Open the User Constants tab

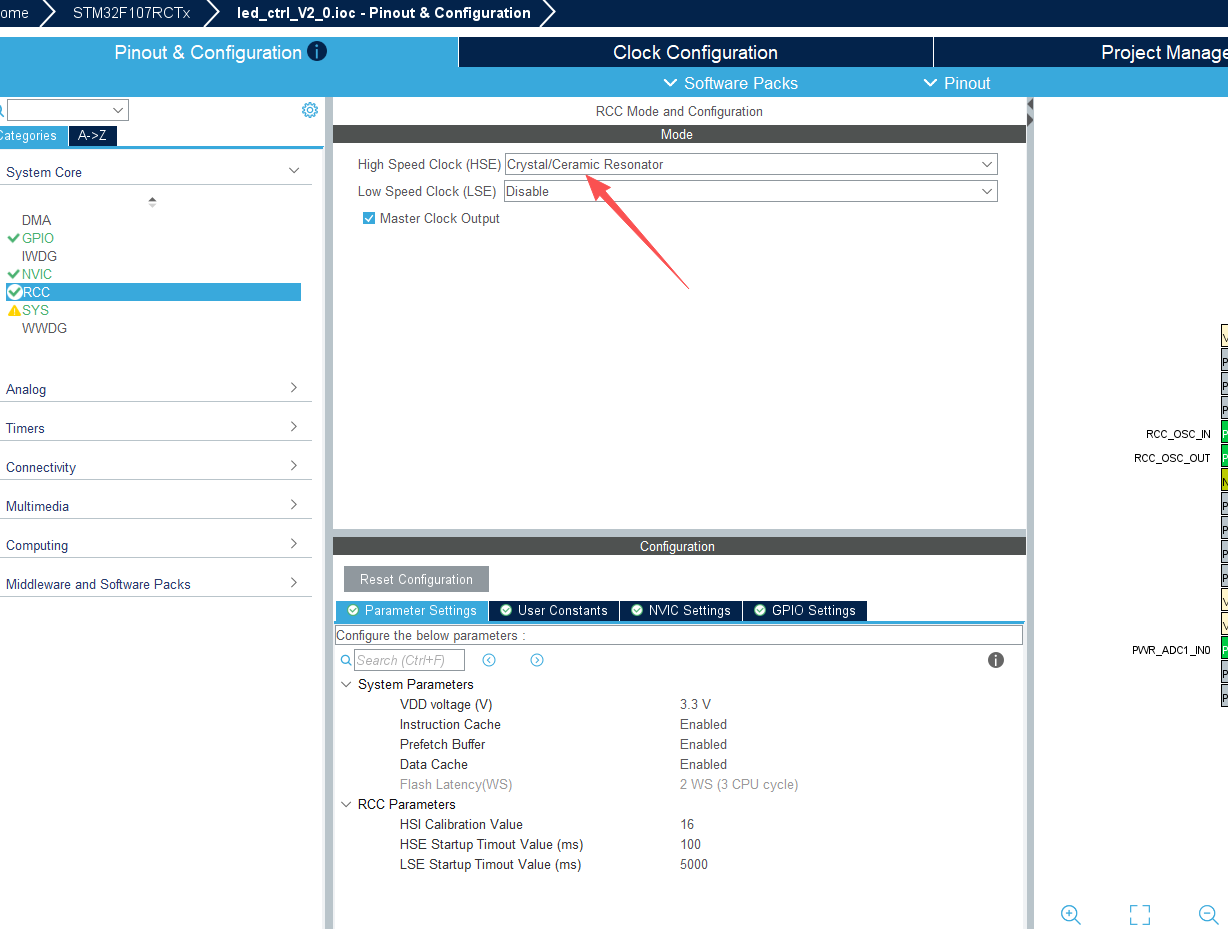554,610
